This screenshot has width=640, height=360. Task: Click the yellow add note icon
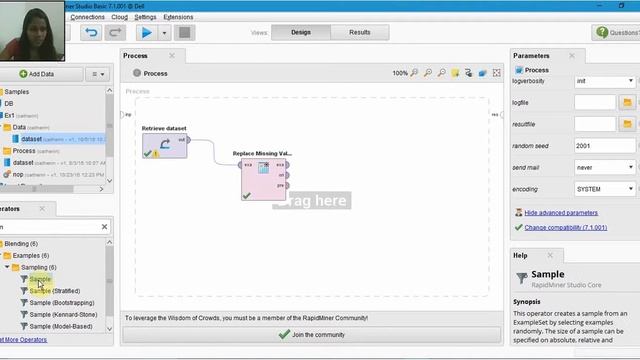(x=455, y=73)
